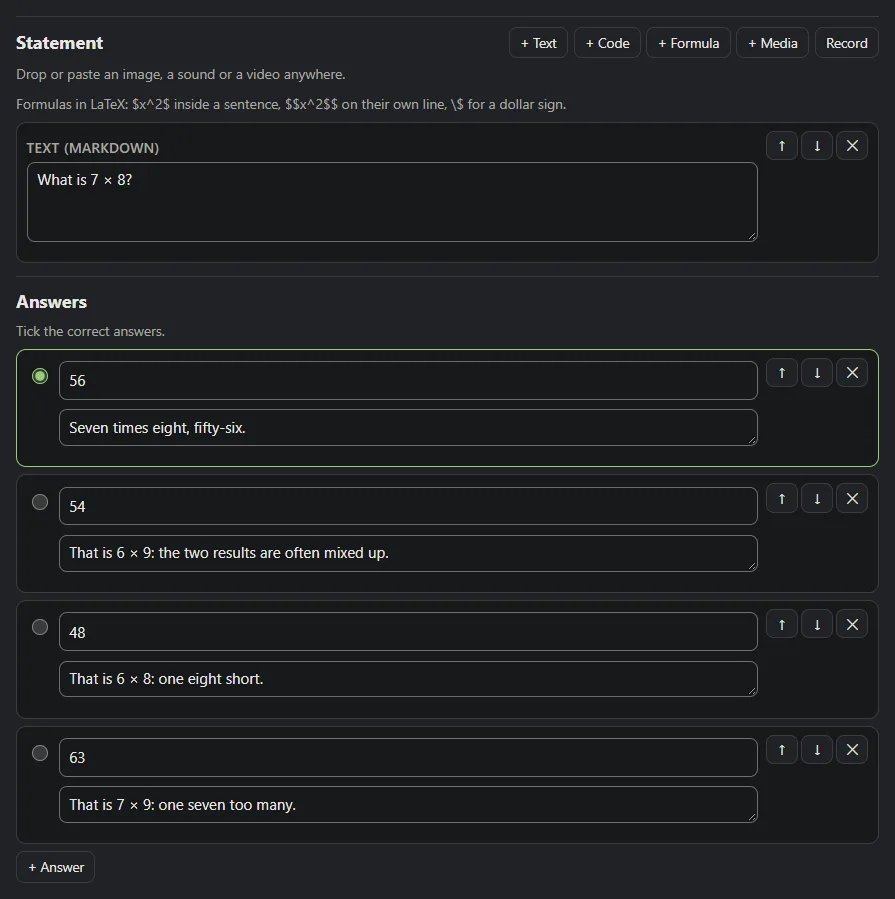895x899 pixels.
Task: Click the 'Tick the correct answers.' hint
Action: (x=91, y=331)
